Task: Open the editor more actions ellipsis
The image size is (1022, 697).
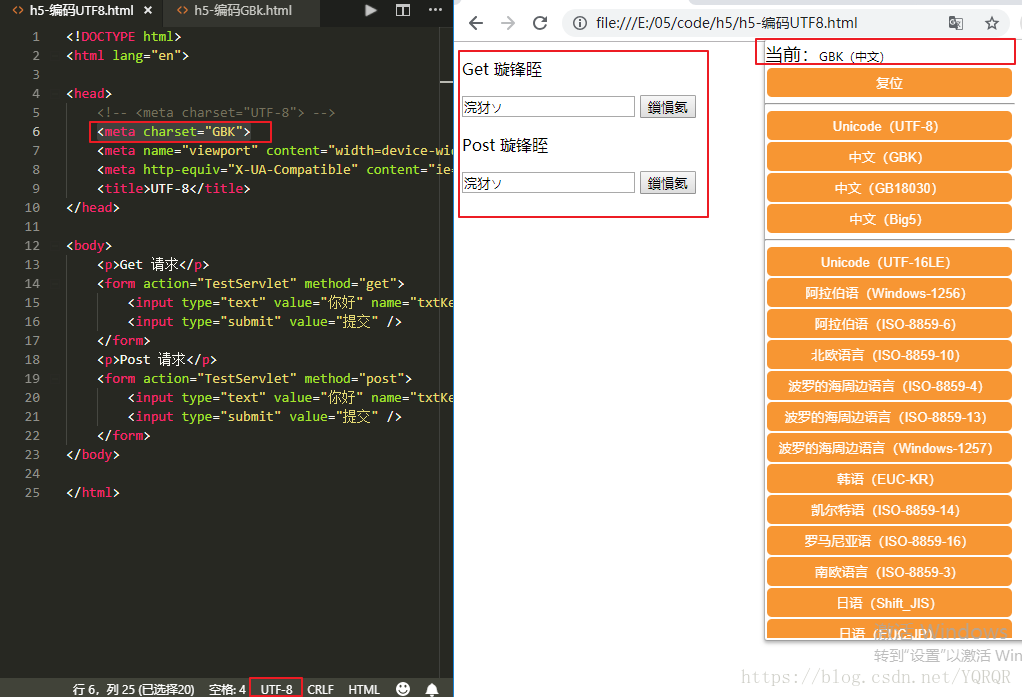Action: [435, 10]
